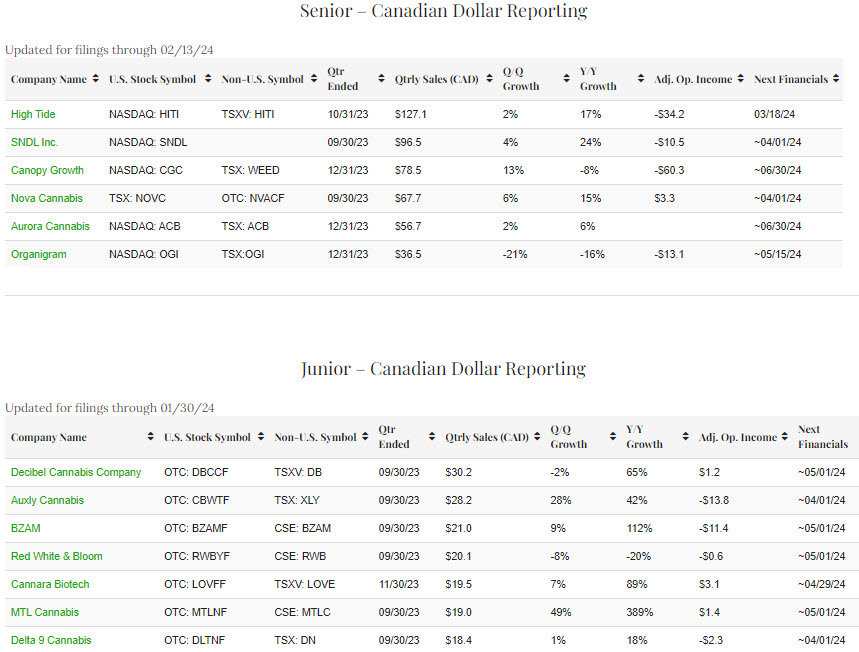Viewport: 859px width, 652px height.
Task: Click Senior table U.S. Stock Symbol sort icon
Action: tap(208, 79)
